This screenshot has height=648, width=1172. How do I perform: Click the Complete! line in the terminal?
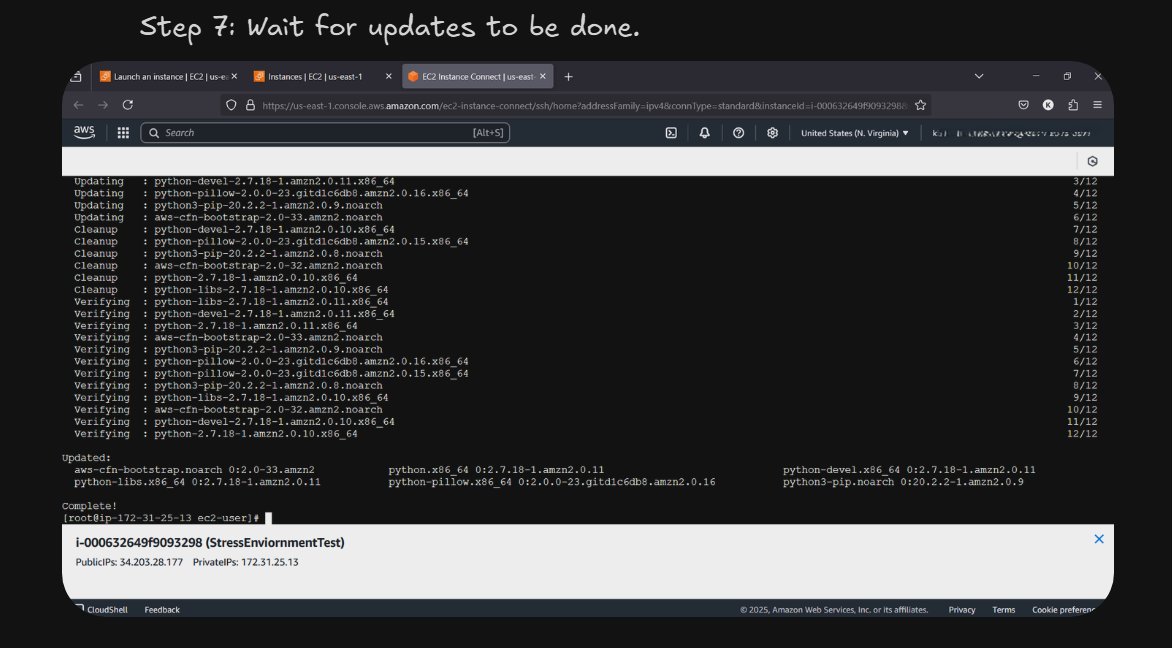90,506
